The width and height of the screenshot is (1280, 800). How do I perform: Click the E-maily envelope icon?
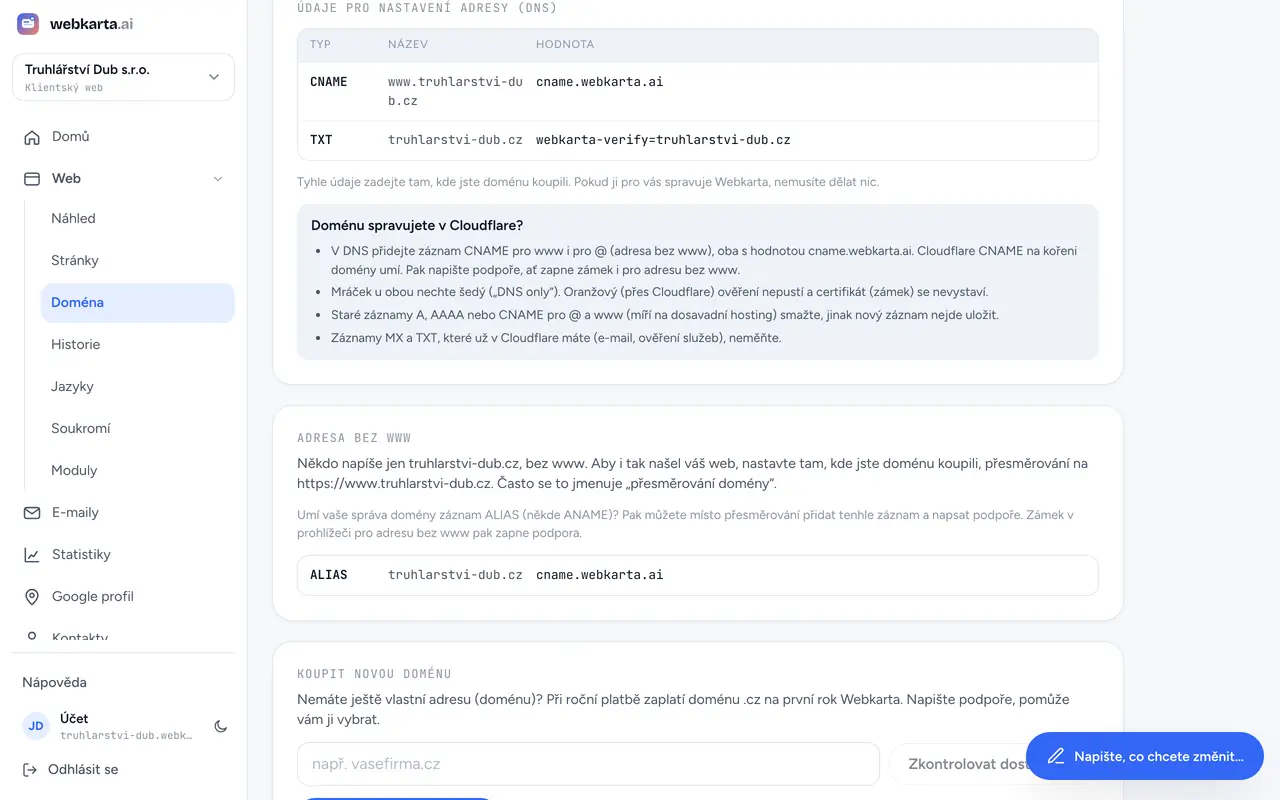pos(32,513)
